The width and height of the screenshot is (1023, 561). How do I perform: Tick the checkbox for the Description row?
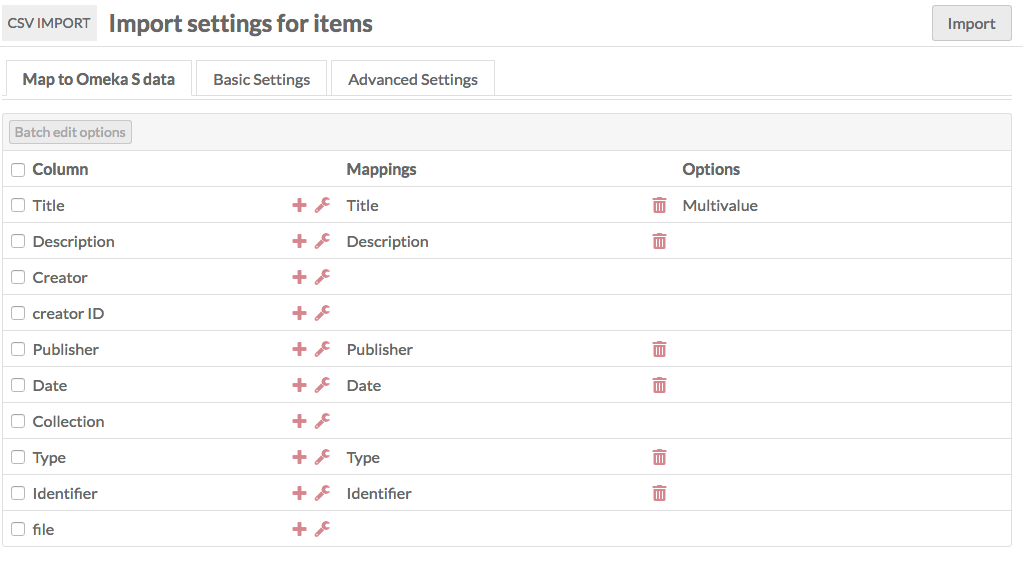pyautogui.click(x=18, y=241)
